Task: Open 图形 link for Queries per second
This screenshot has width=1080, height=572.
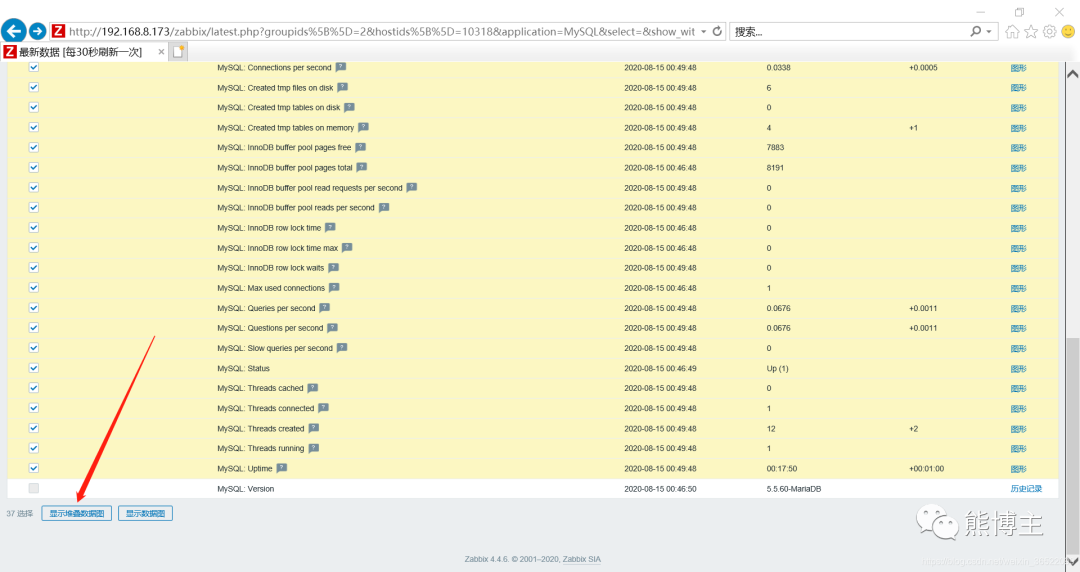Action: [x=1018, y=309]
